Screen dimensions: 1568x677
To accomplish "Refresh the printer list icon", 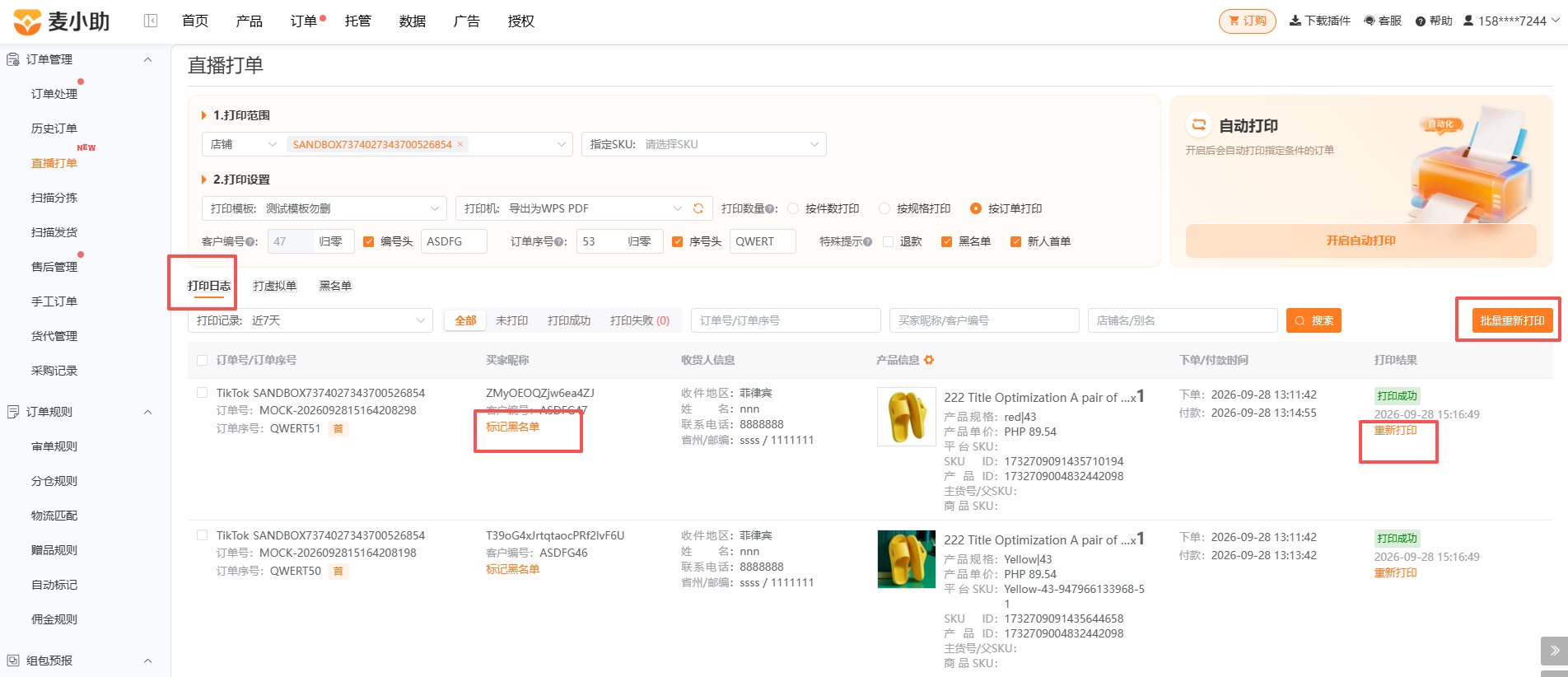I will (x=698, y=208).
